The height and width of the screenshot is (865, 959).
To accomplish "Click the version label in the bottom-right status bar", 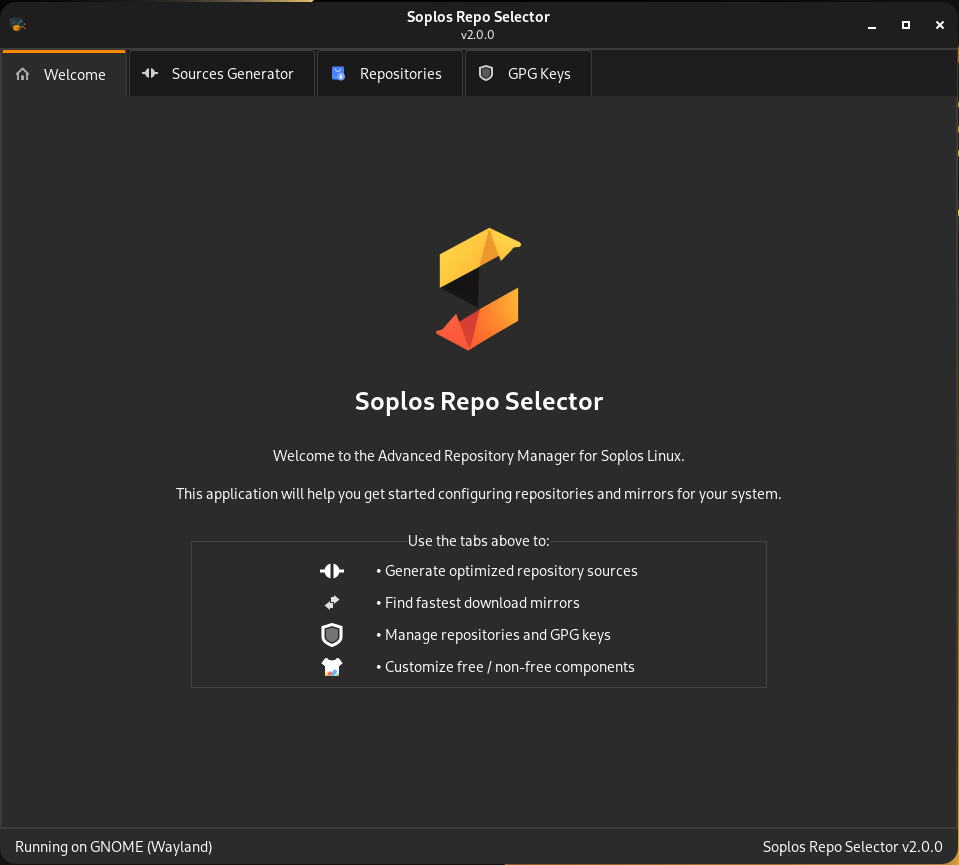I will [852, 846].
